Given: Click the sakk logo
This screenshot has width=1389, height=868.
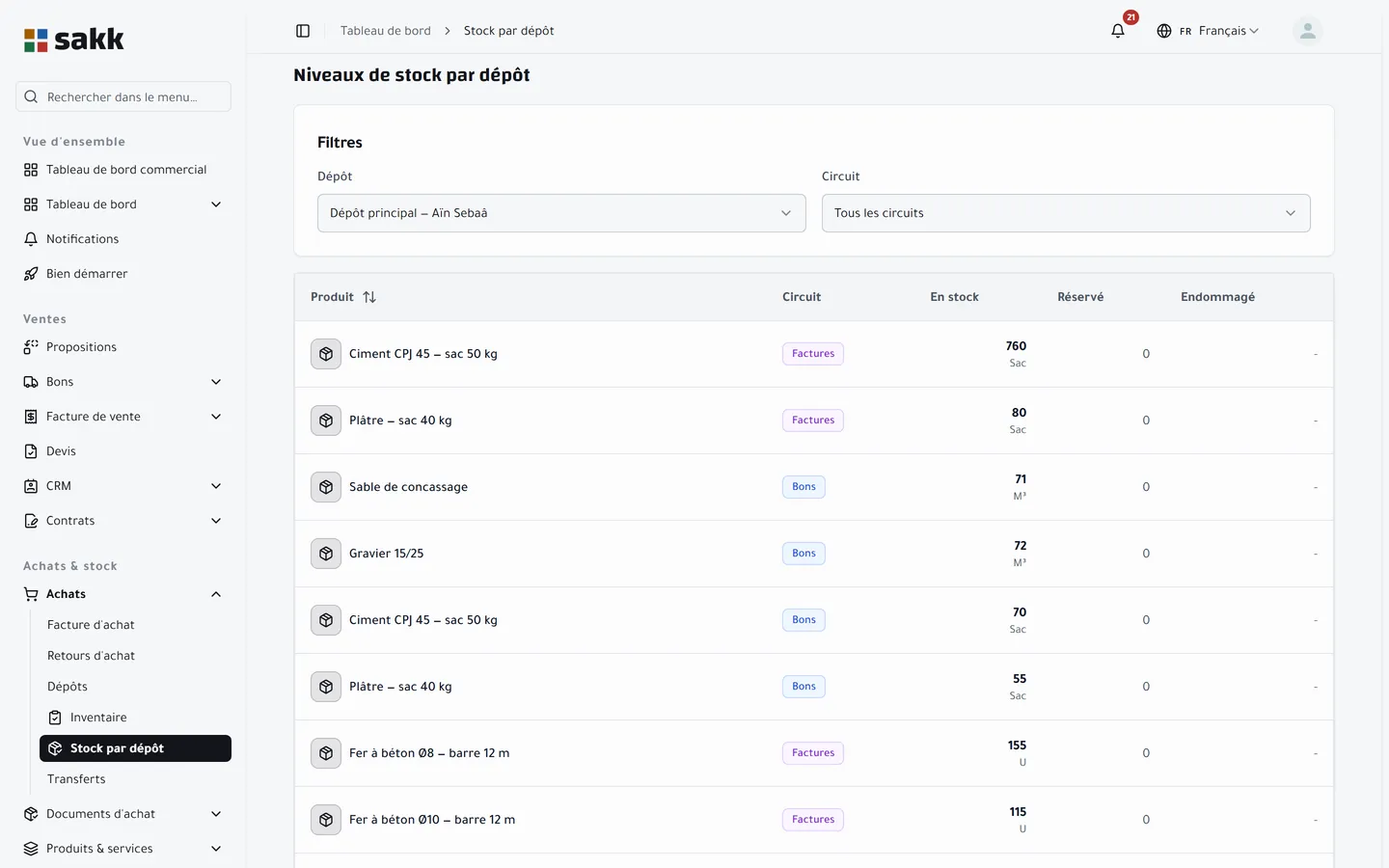Looking at the screenshot, I should click(x=74, y=40).
